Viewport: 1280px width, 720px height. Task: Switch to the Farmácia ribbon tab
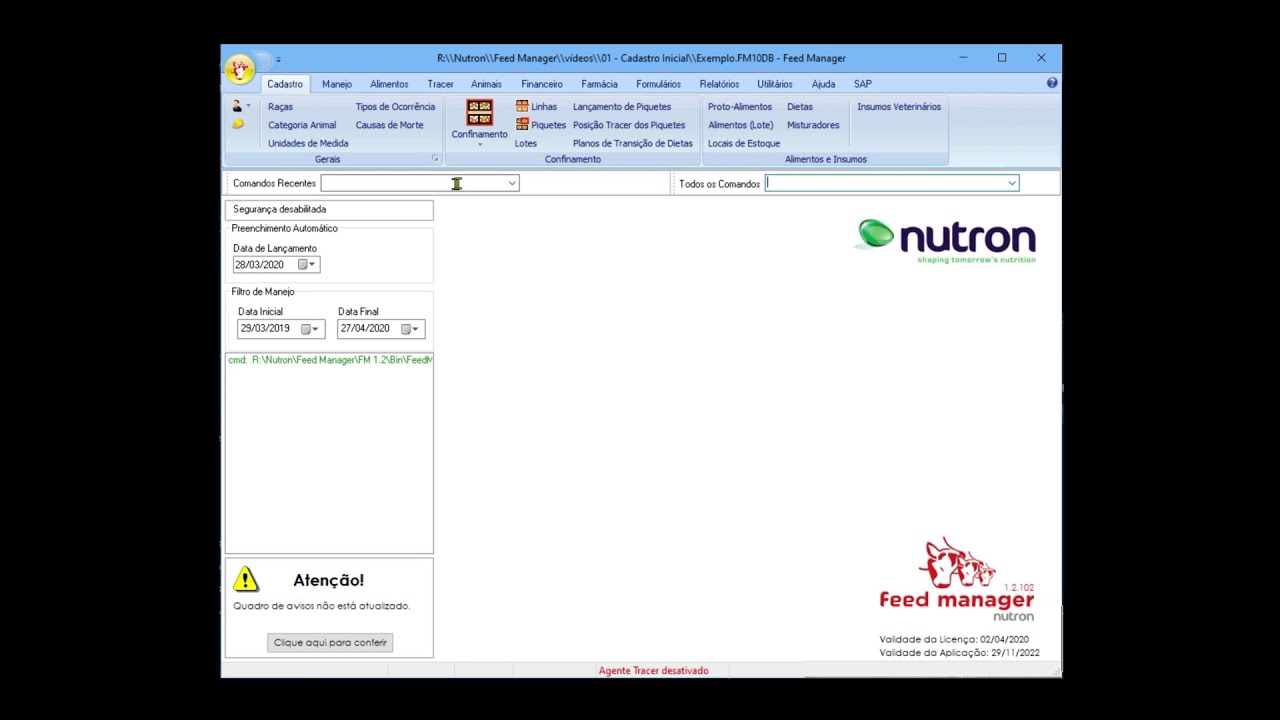pos(599,84)
